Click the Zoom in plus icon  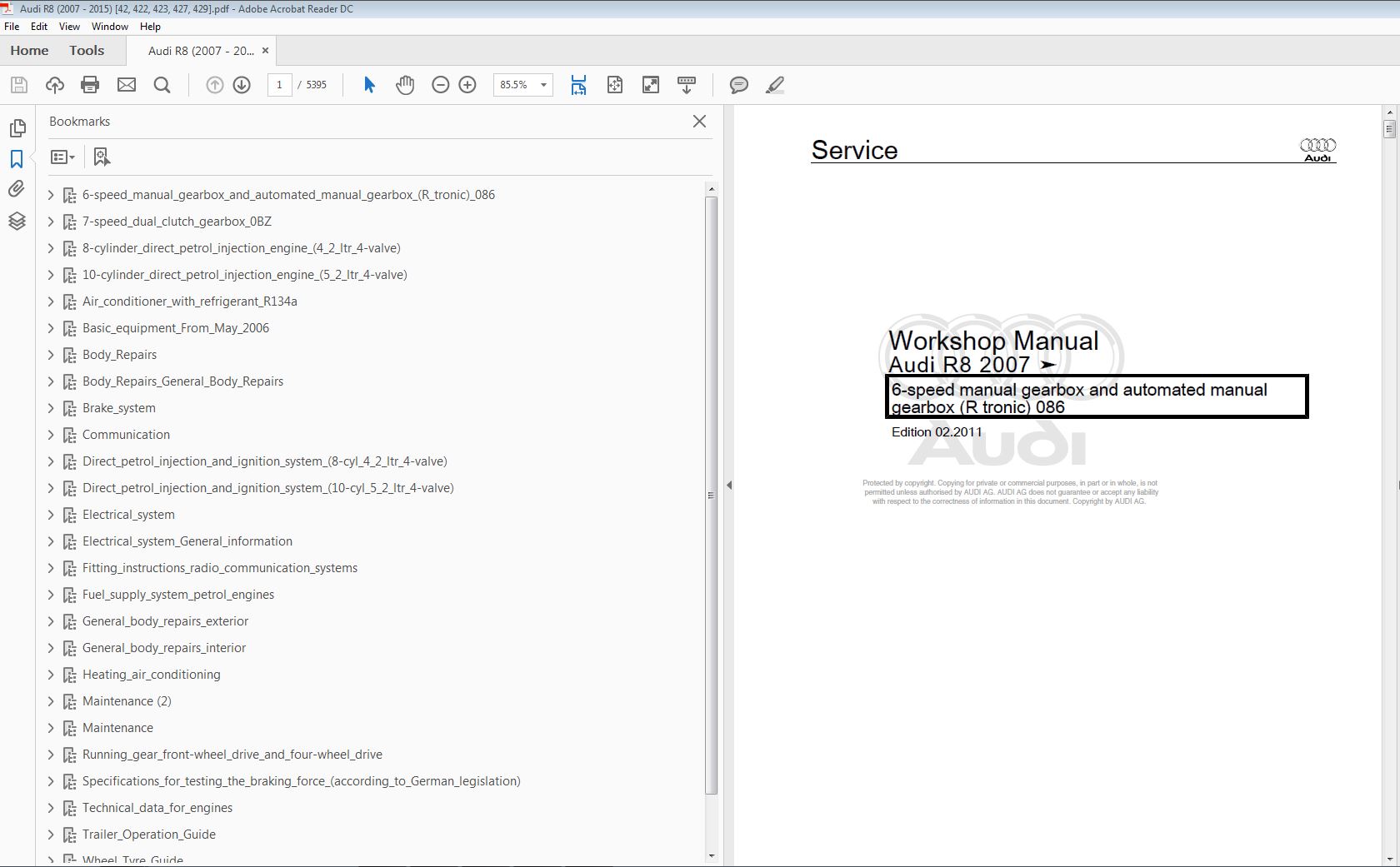tap(467, 85)
